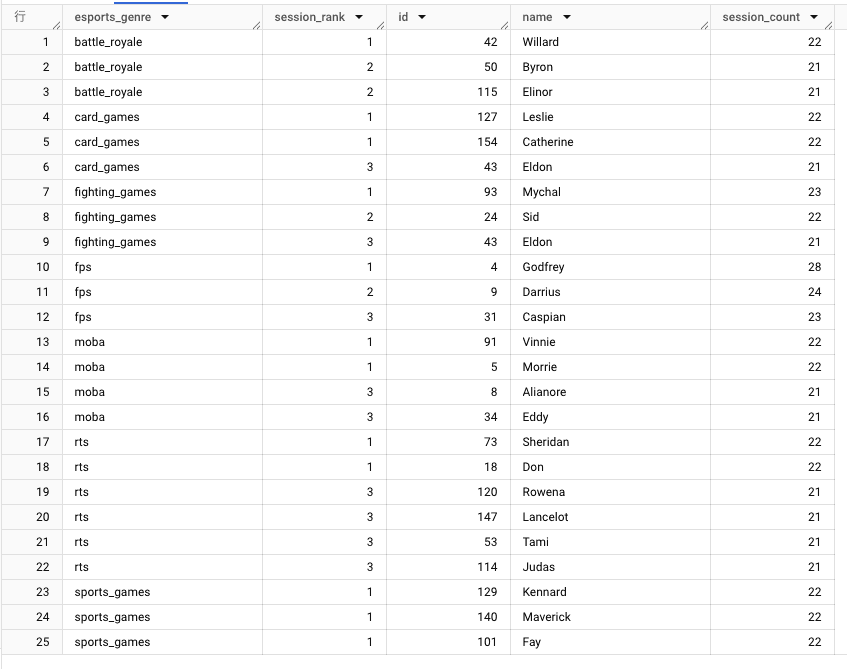Click the id column resize handle
Image resolution: width=847 pixels, height=669 pixels.
pos(504,24)
